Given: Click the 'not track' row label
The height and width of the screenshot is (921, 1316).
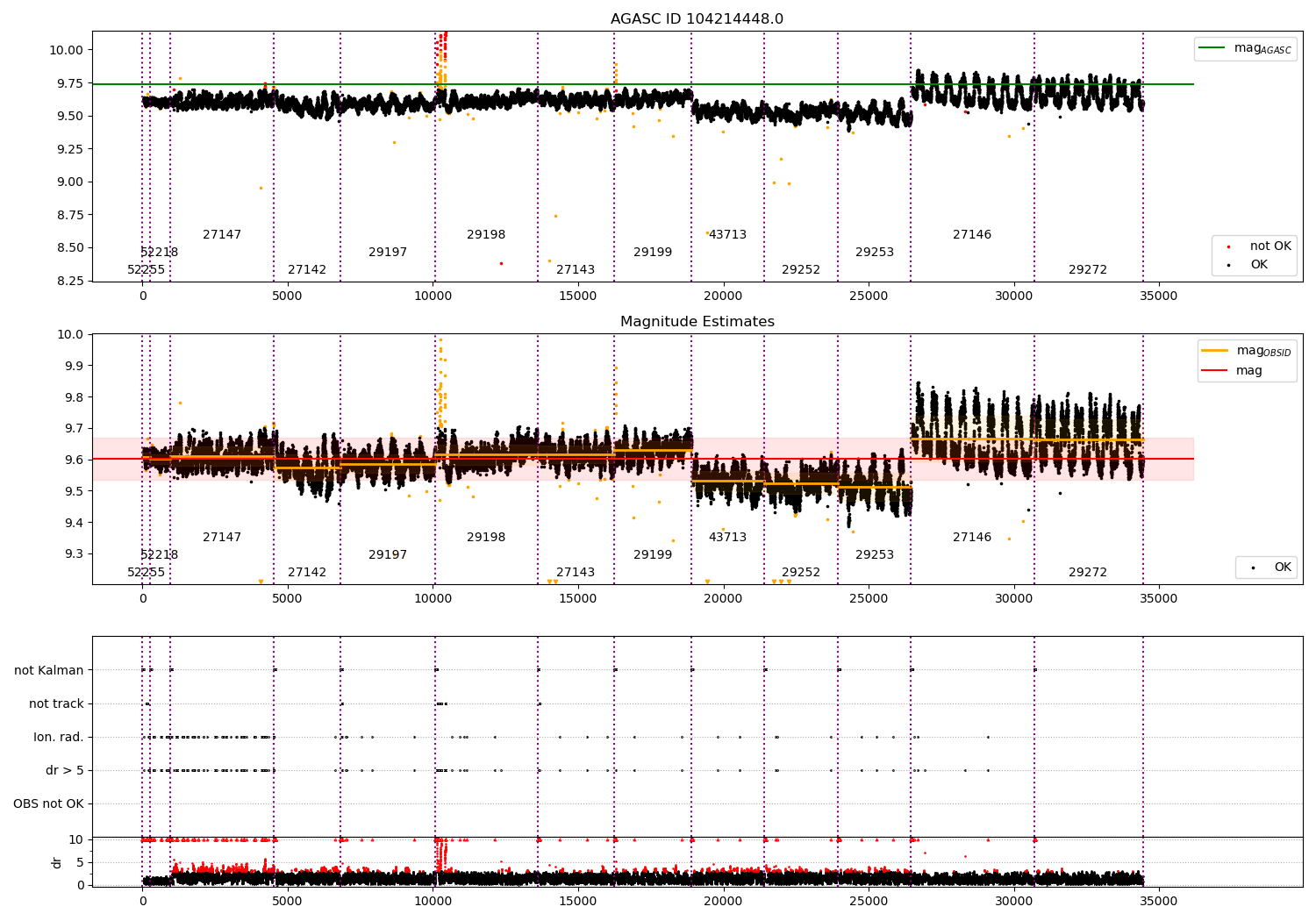Looking at the screenshot, I should 56,703.
